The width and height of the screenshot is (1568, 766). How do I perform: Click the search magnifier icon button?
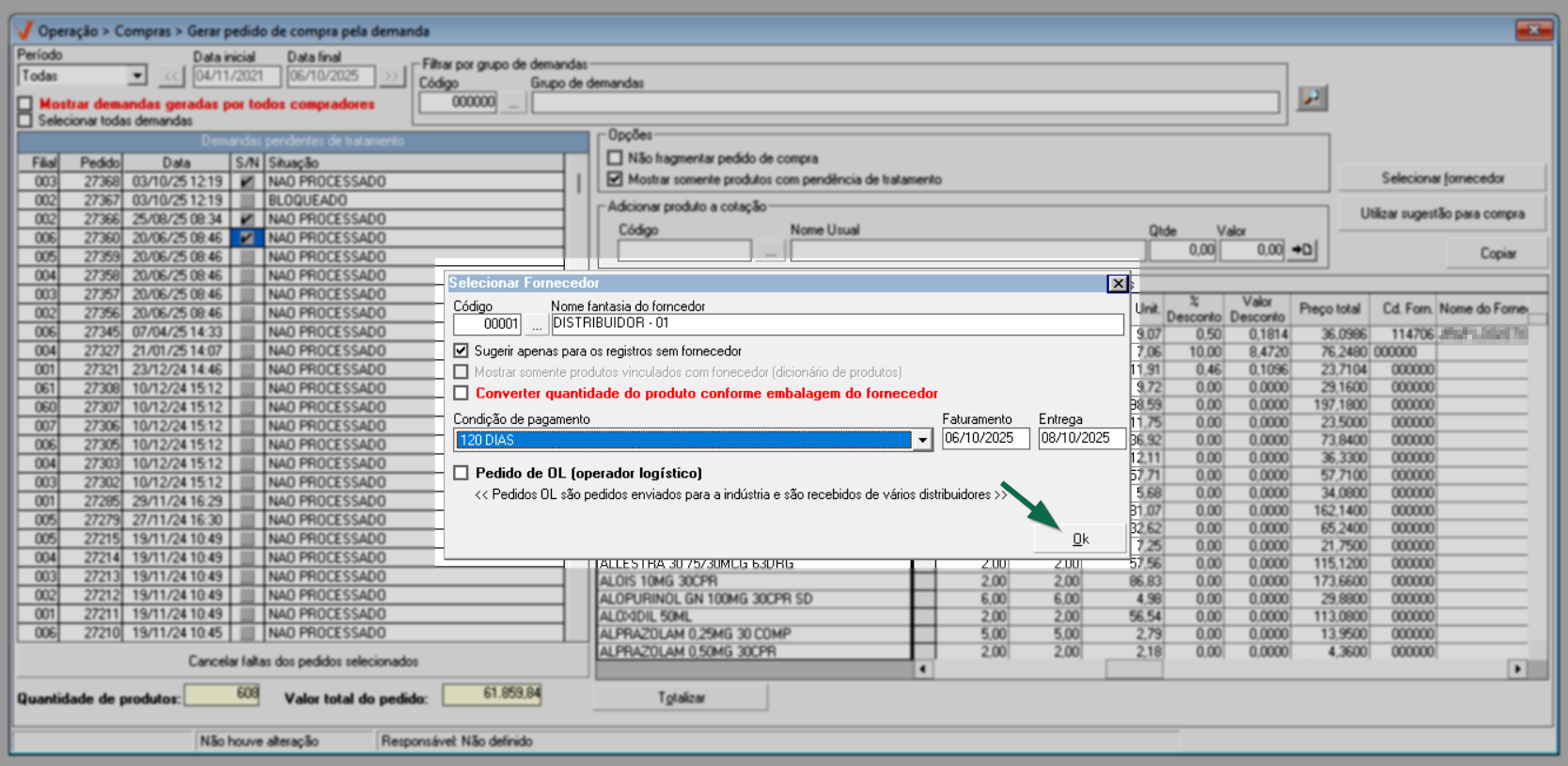(1311, 98)
